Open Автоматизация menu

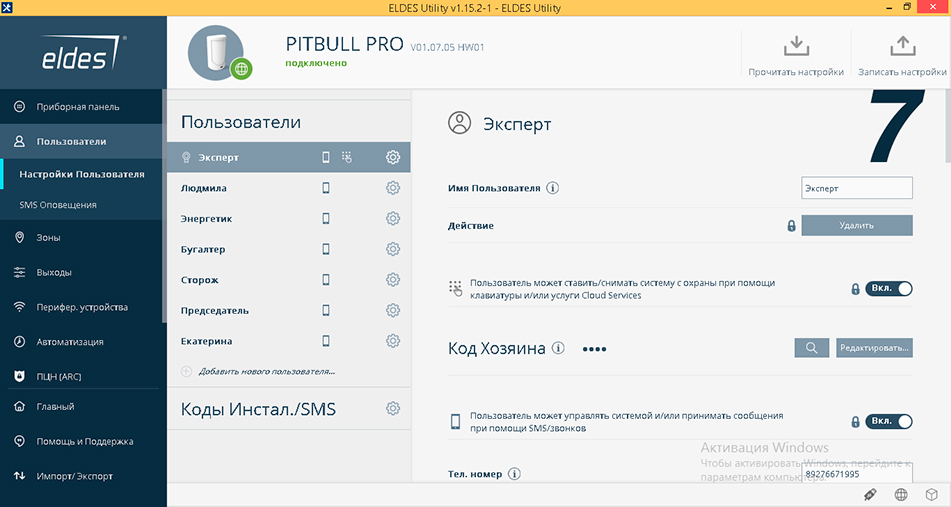point(81,341)
